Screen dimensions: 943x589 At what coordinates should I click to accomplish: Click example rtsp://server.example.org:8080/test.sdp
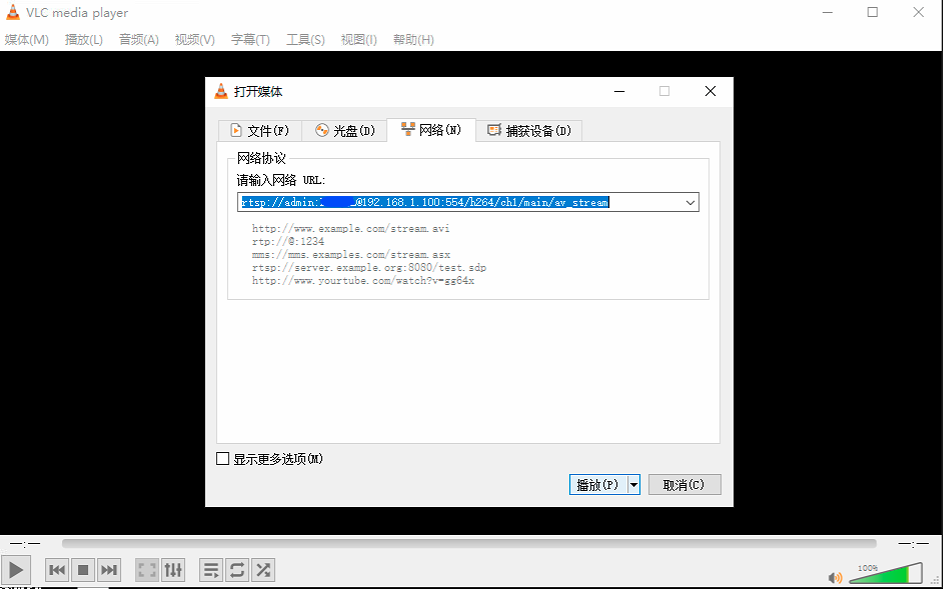point(369,267)
